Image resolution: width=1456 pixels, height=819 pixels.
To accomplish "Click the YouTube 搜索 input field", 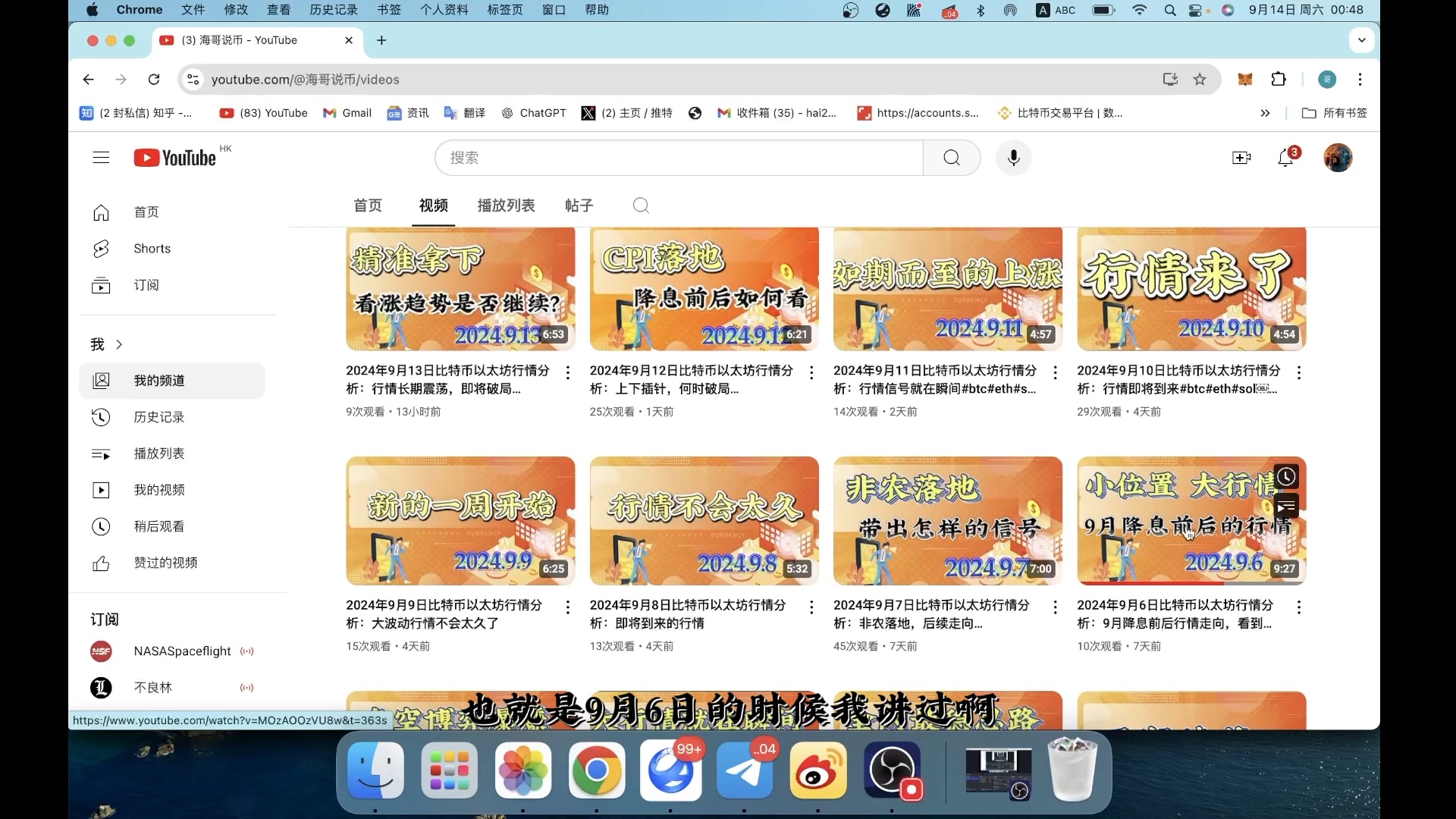I will click(679, 158).
